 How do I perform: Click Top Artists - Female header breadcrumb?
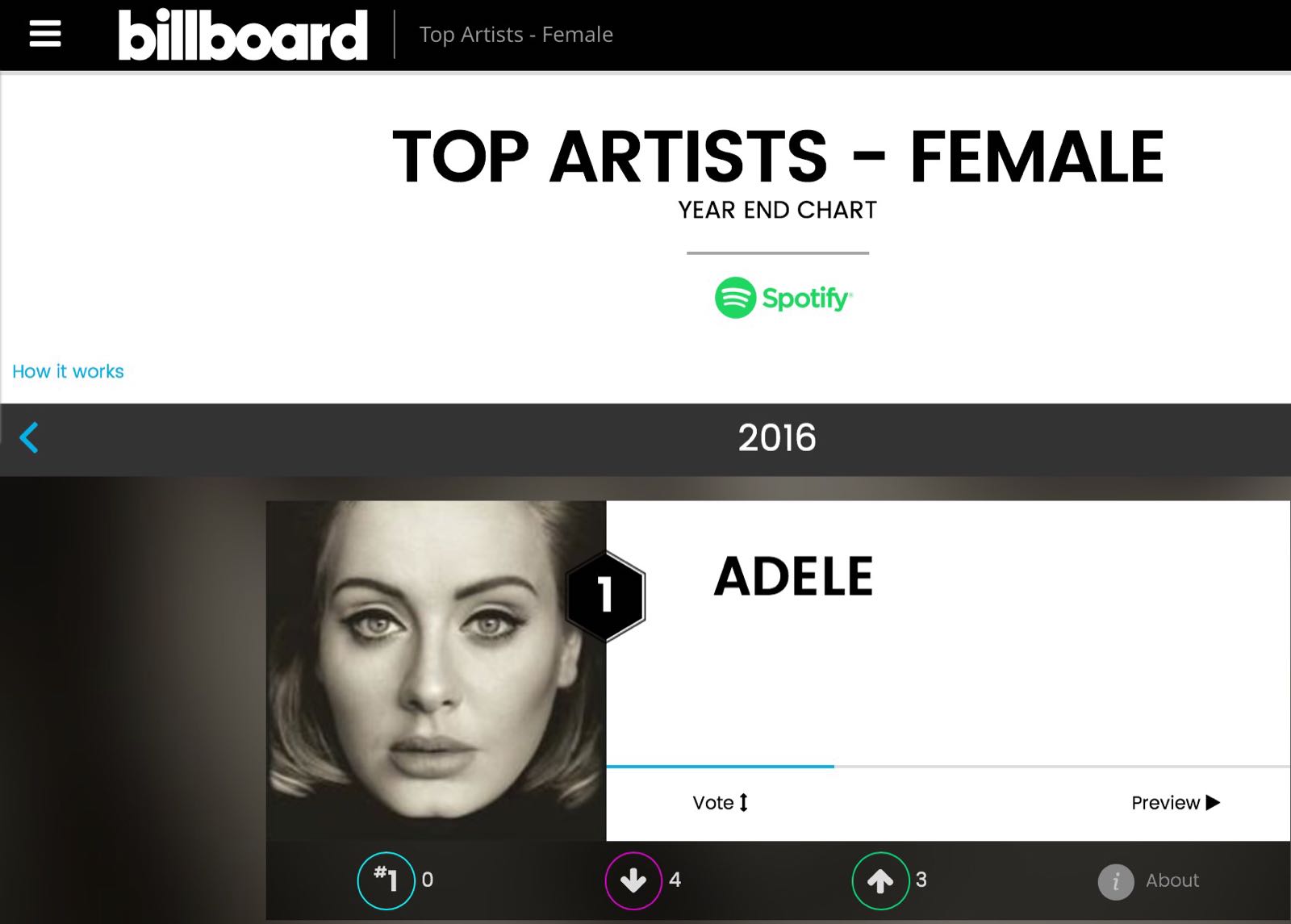point(516,35)
